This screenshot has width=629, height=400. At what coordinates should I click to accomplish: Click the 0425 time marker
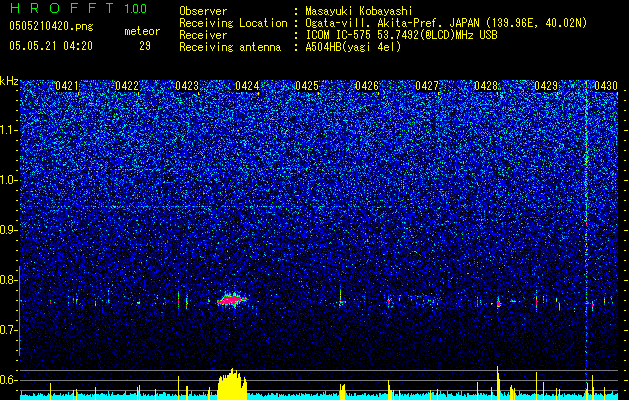(x=307, y=86)
